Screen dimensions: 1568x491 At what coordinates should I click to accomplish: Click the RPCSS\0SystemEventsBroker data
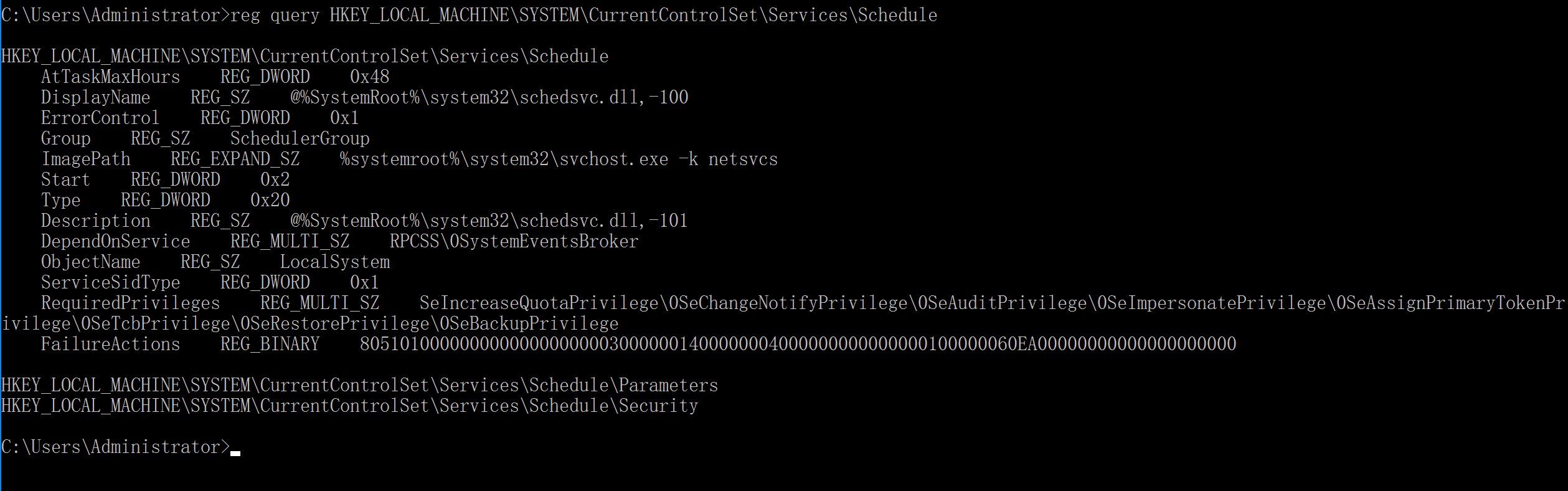(x=514, y=242)
